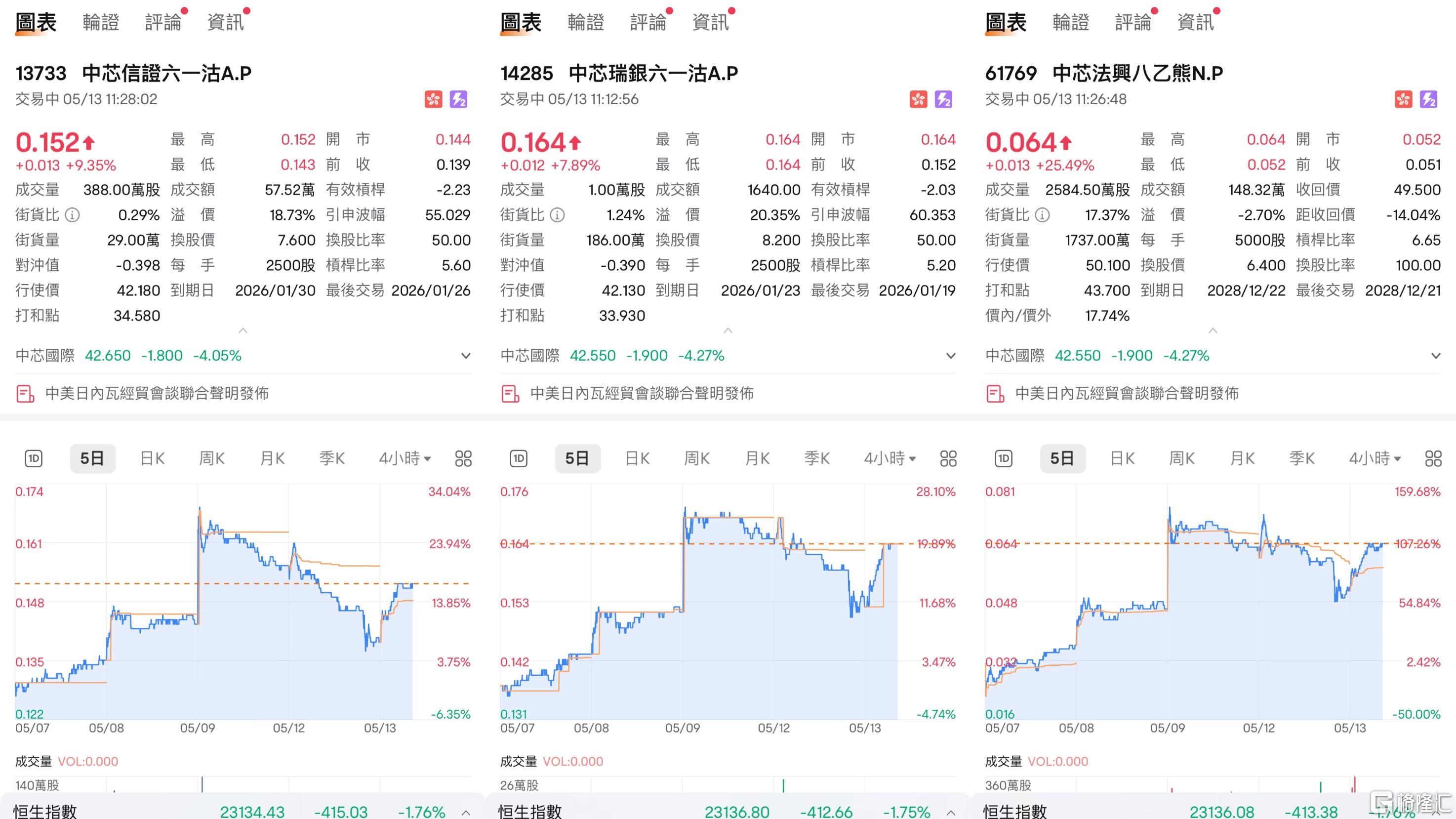Open 評論 tab in 61769 panel
Image resolution: width=1456 pixels, height=819 pixels.
tap(1133, 23)
